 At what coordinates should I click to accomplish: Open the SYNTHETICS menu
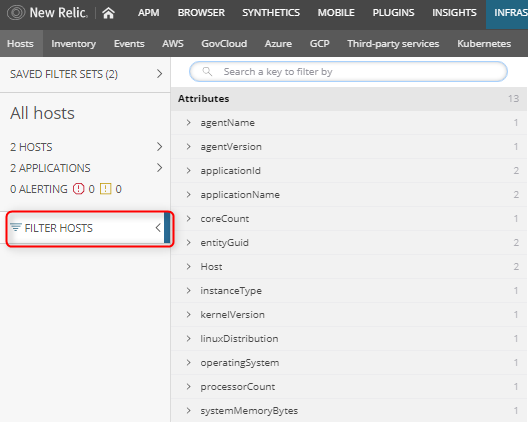[271, 13]
